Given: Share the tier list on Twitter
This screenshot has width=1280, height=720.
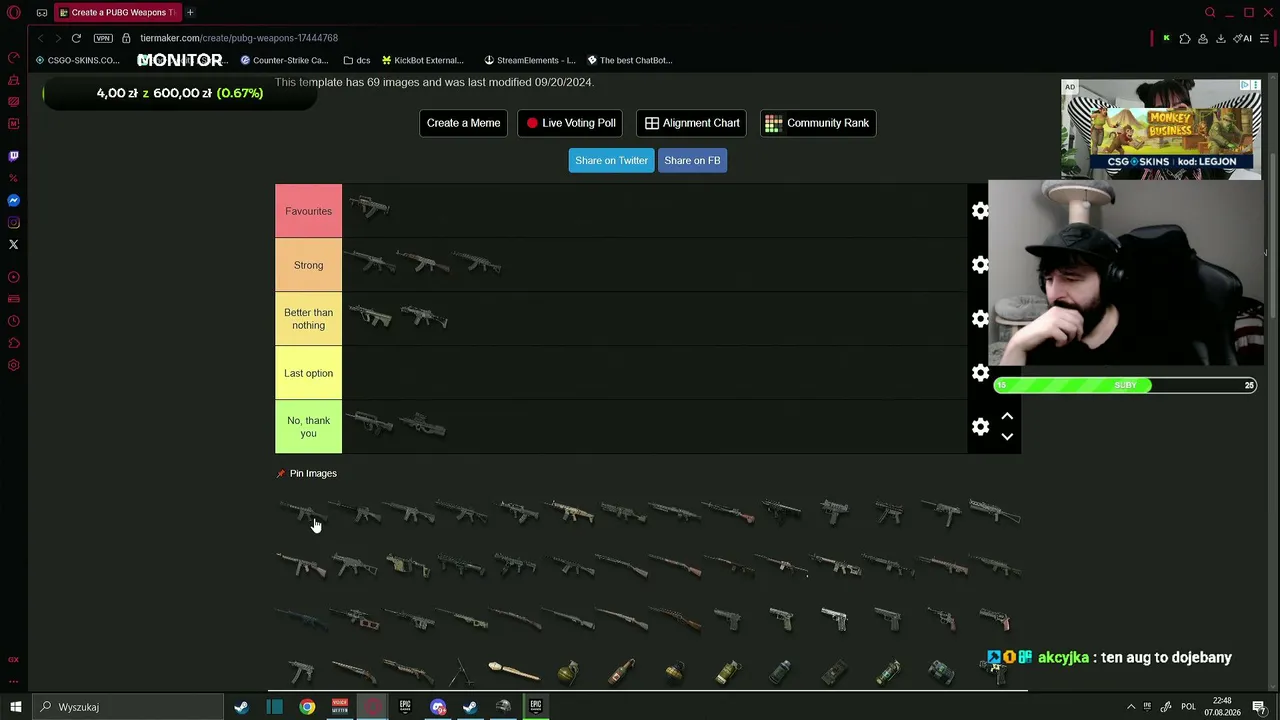Looking at the screenshot, I should coord(611,160).
